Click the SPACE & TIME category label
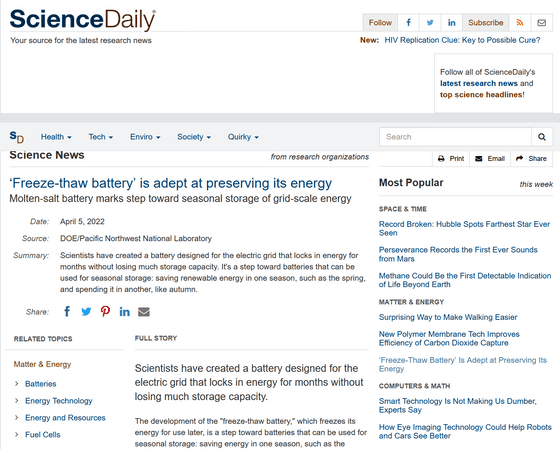The width and height of the screenshot is (560, 449). point(403,209)
